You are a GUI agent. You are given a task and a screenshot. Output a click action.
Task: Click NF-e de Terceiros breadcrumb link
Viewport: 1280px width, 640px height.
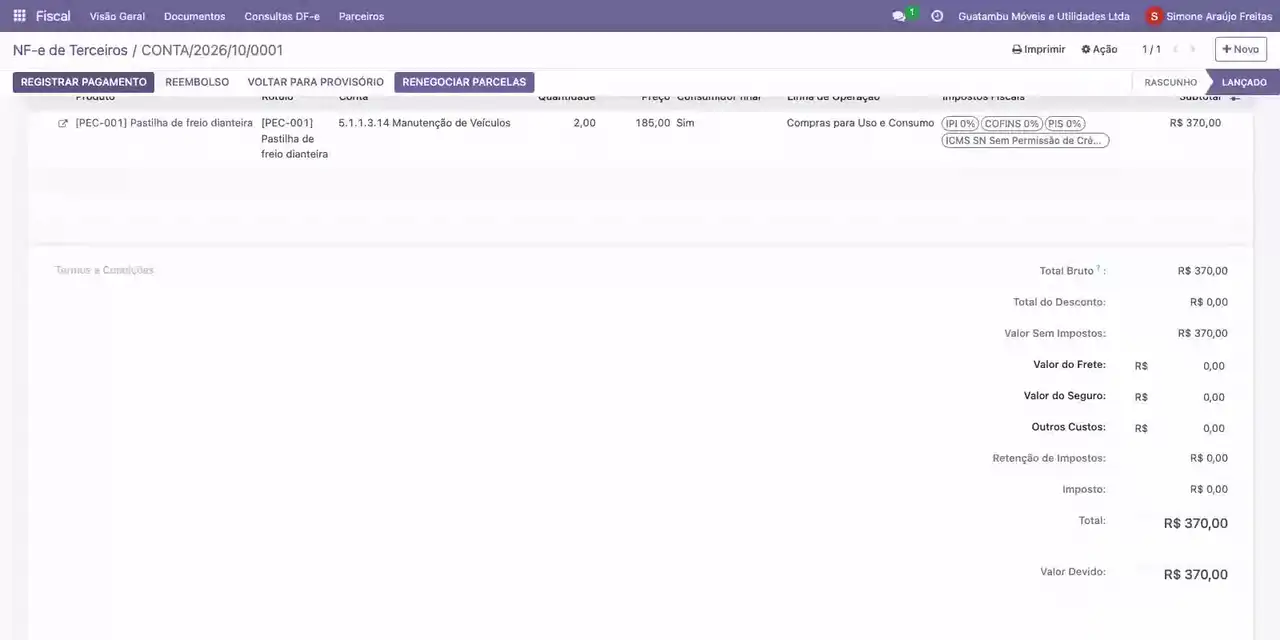point(70,50)
